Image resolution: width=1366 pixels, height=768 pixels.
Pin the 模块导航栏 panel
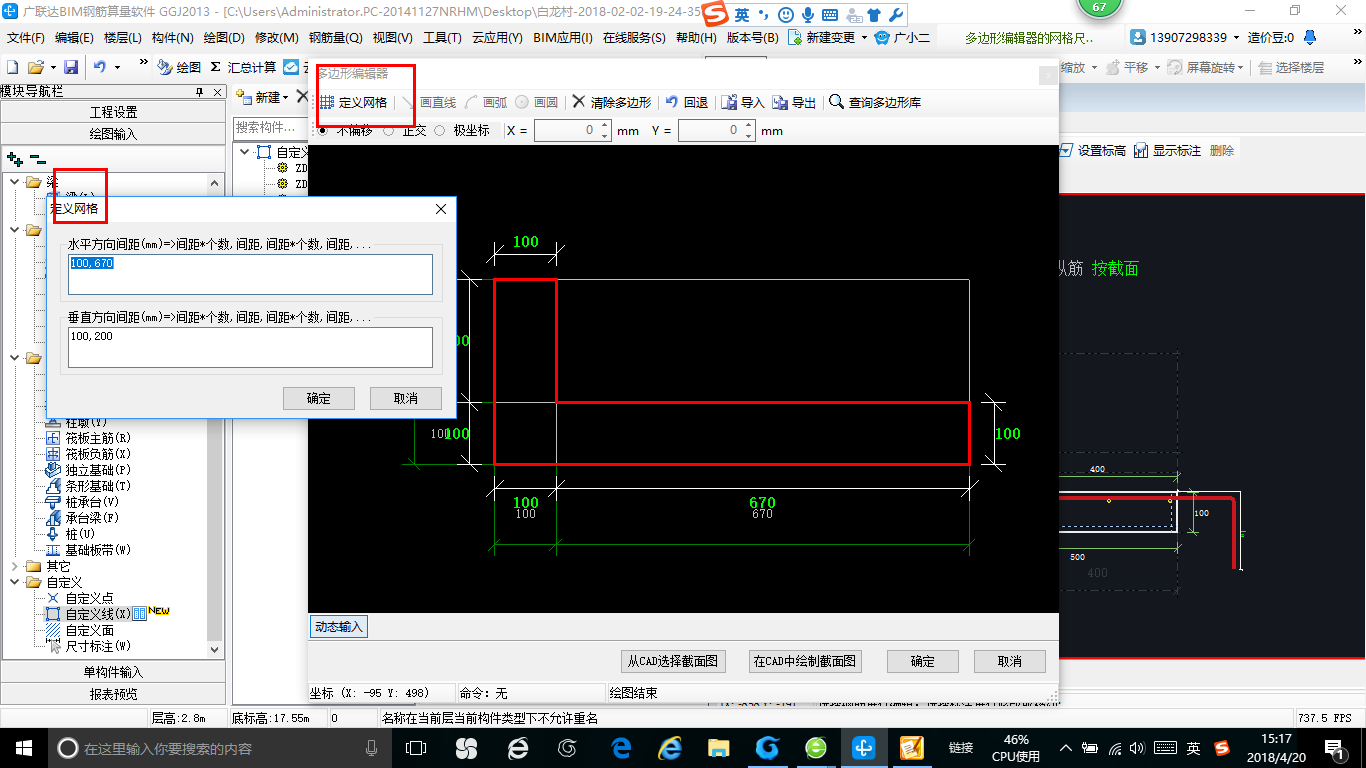coord(199,91)
